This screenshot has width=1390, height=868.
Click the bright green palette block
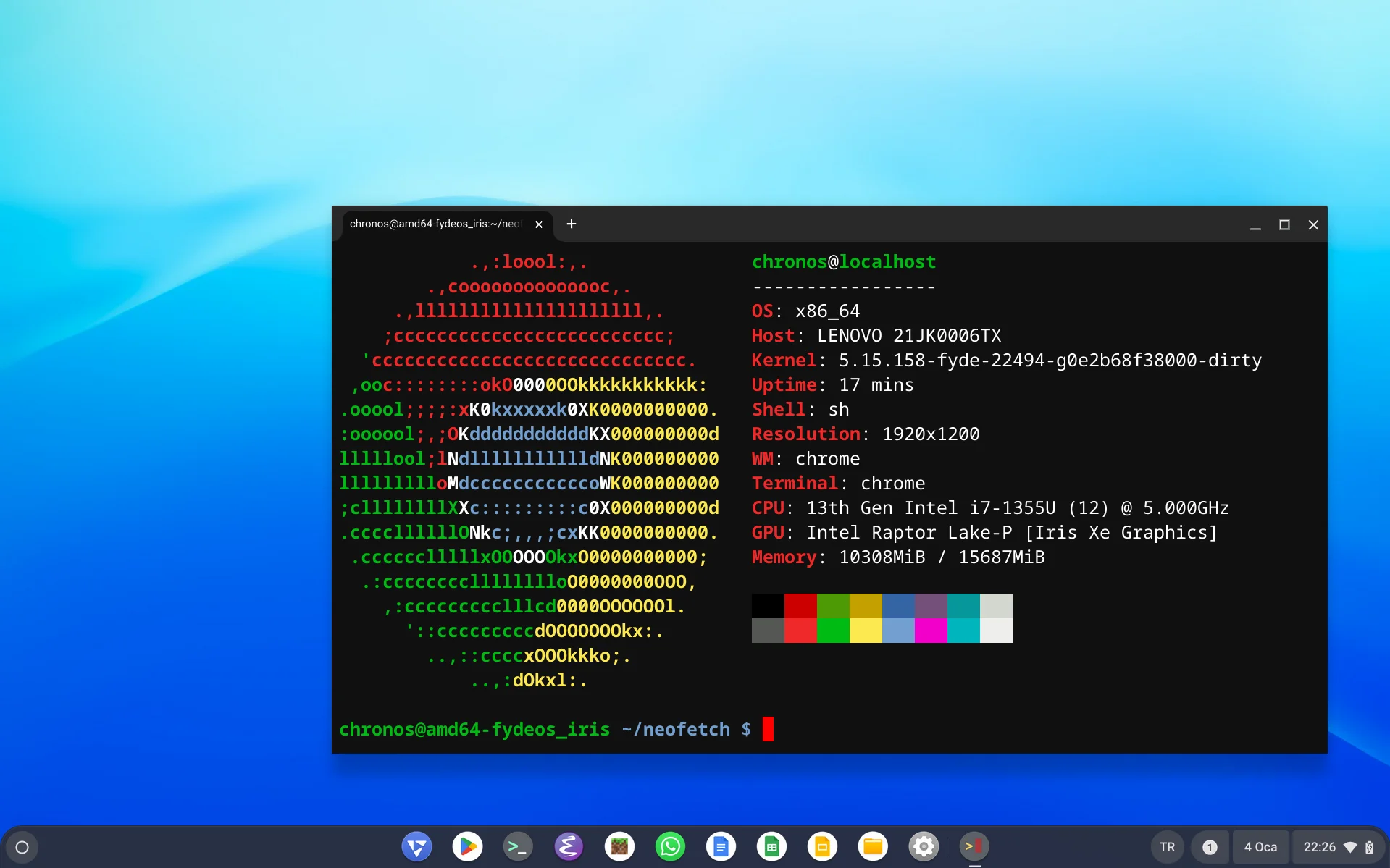click(833, 631)
